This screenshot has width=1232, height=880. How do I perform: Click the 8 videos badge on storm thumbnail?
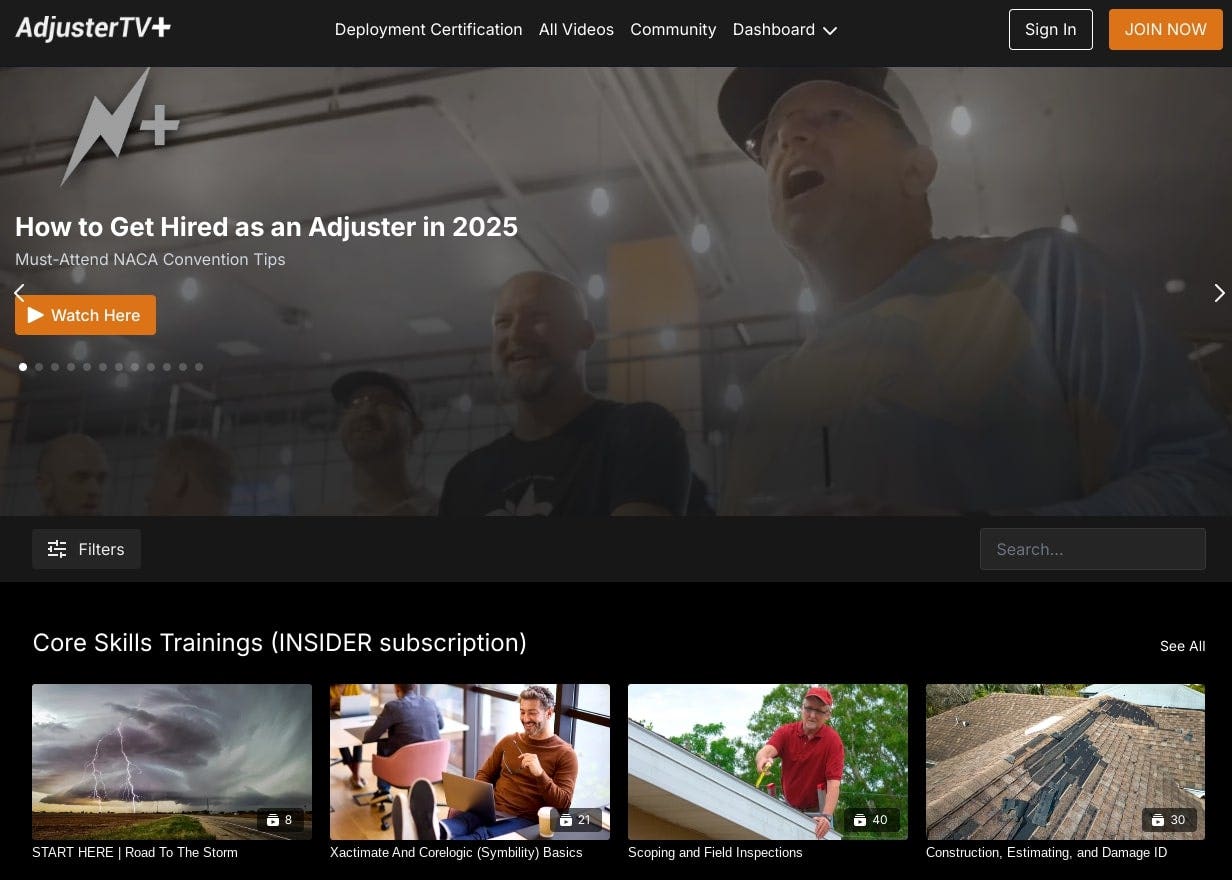click(x=281, y=820)
